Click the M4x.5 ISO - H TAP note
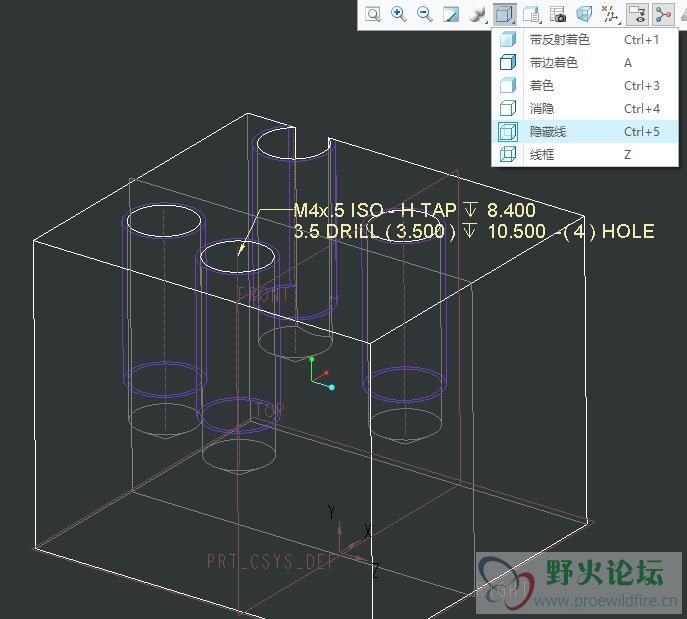This screenshot has width=687, height=619. [x=414, y=210]
